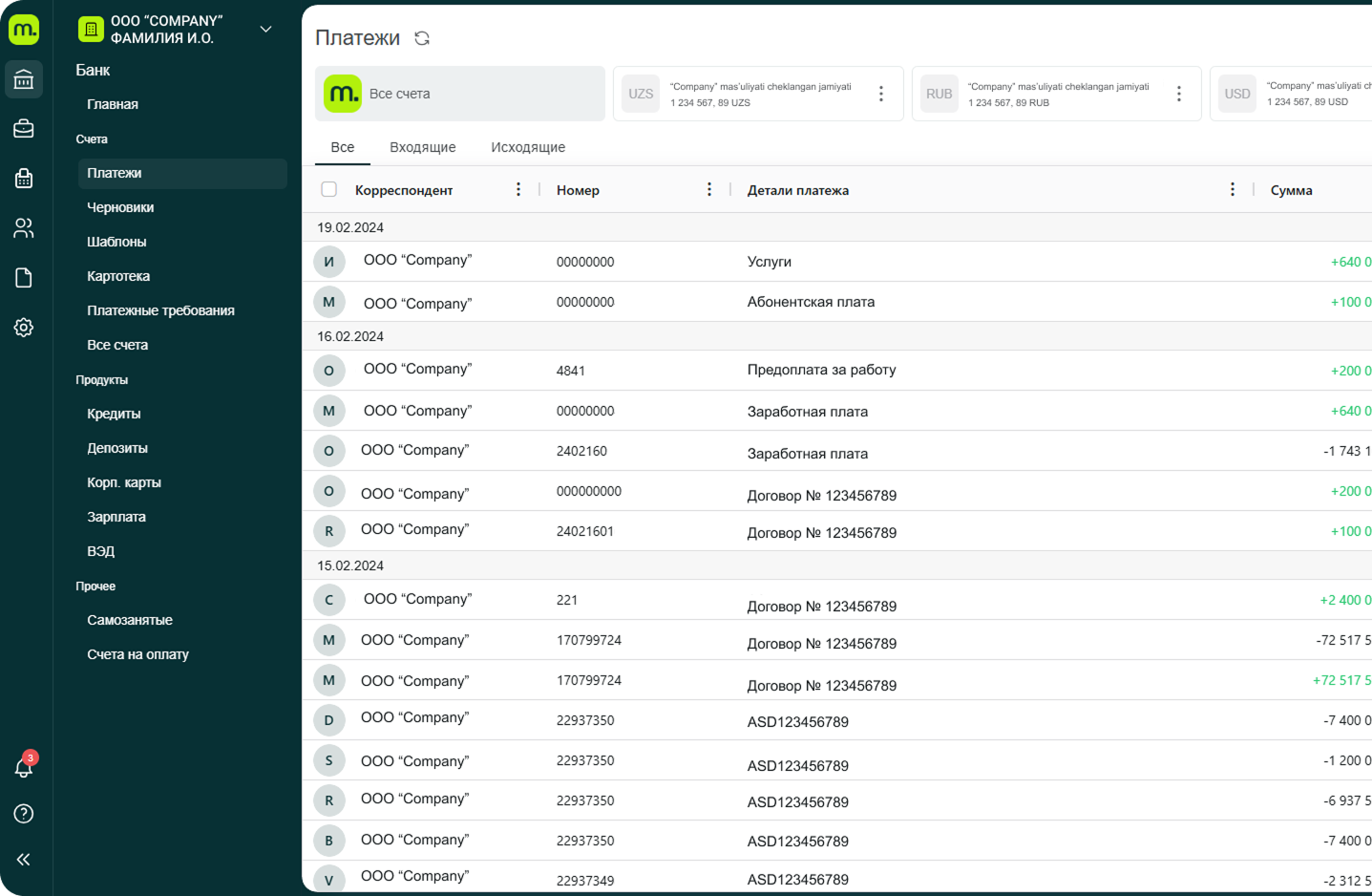
Task: Expand the company selector dropdown chevron
Action: [x=266, y=30]
